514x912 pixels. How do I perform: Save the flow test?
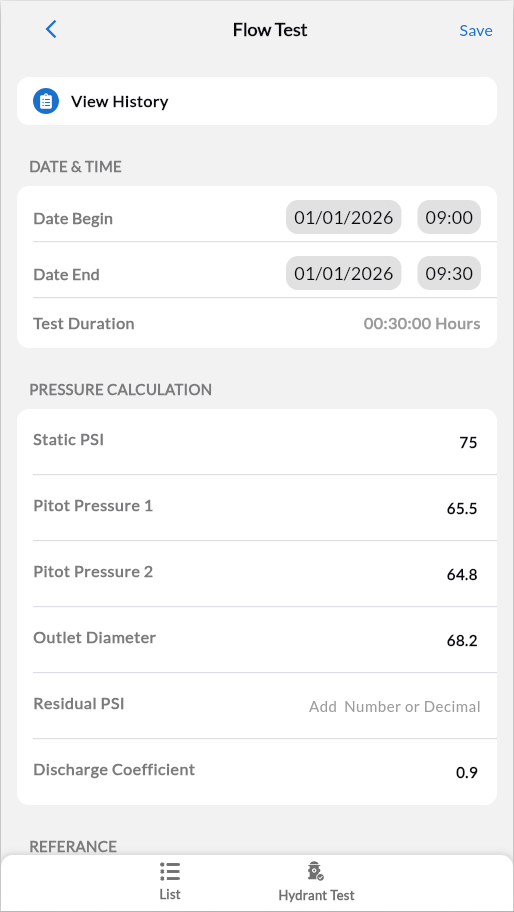pyautogui.click(x=476, y=30)
